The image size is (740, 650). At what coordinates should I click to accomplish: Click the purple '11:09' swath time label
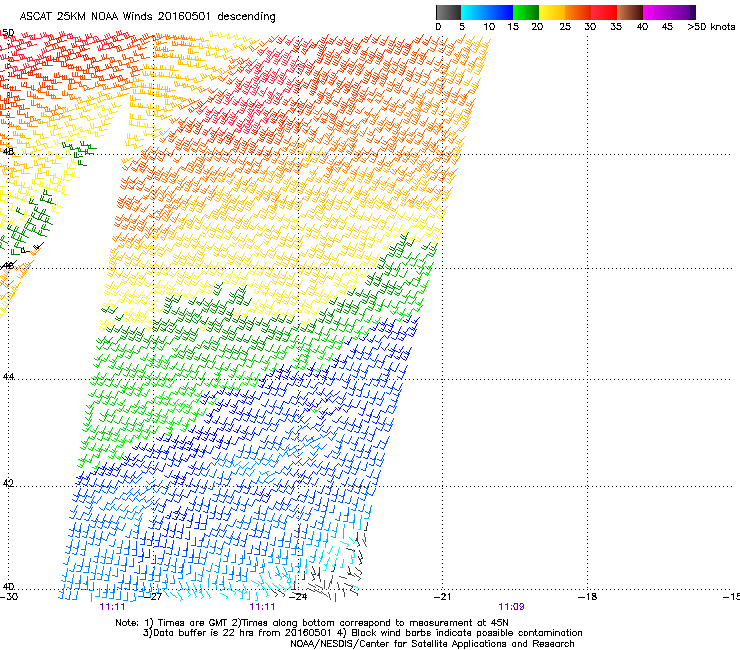click(512, 607)
